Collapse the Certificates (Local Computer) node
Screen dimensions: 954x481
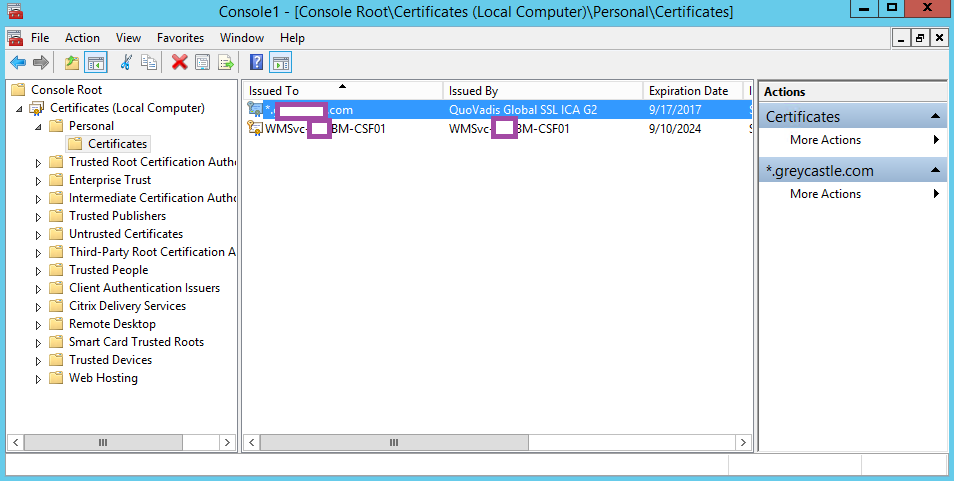tap(20, 109)
